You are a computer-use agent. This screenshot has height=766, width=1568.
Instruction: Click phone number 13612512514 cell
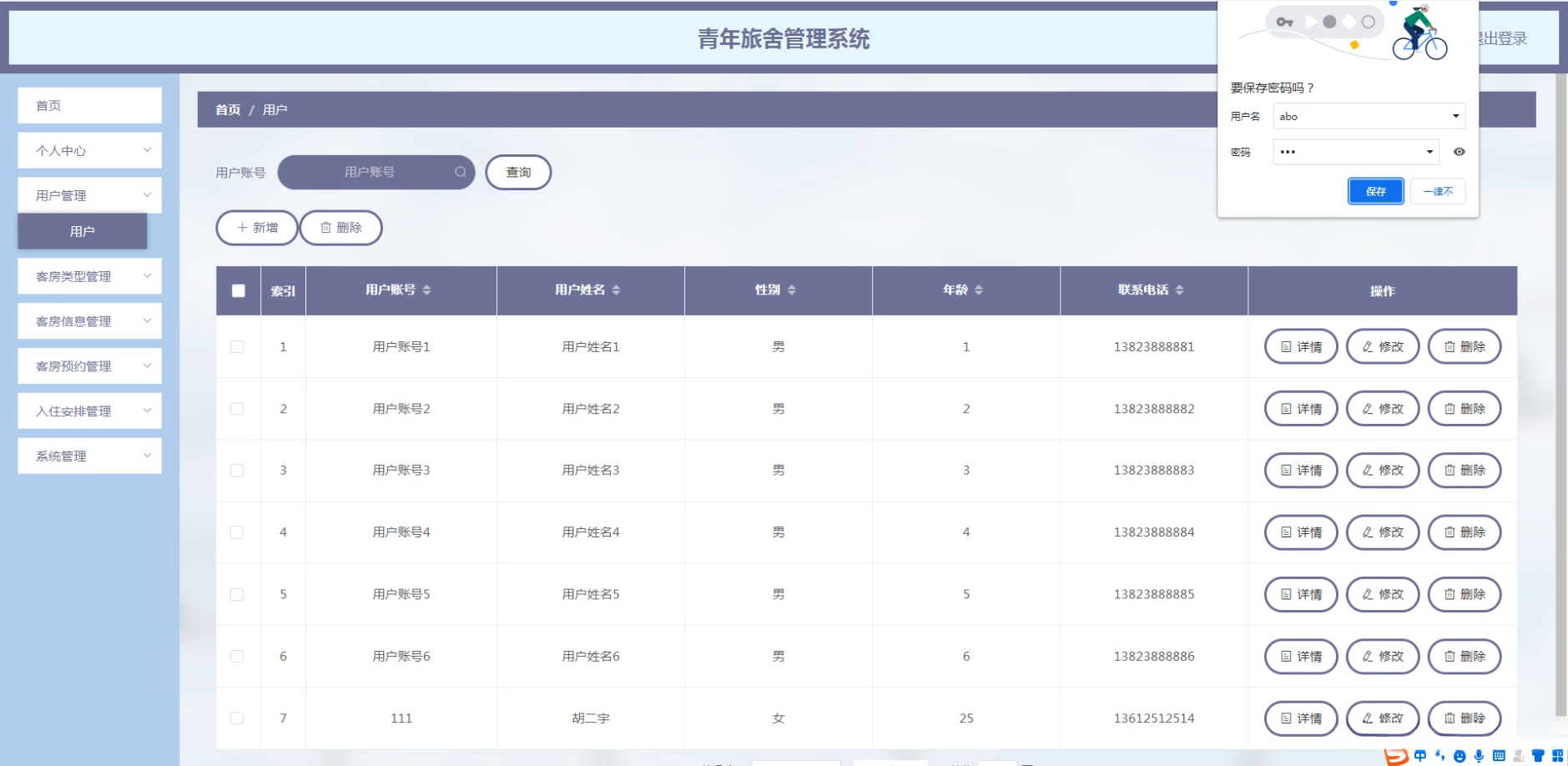point(1154,718)
